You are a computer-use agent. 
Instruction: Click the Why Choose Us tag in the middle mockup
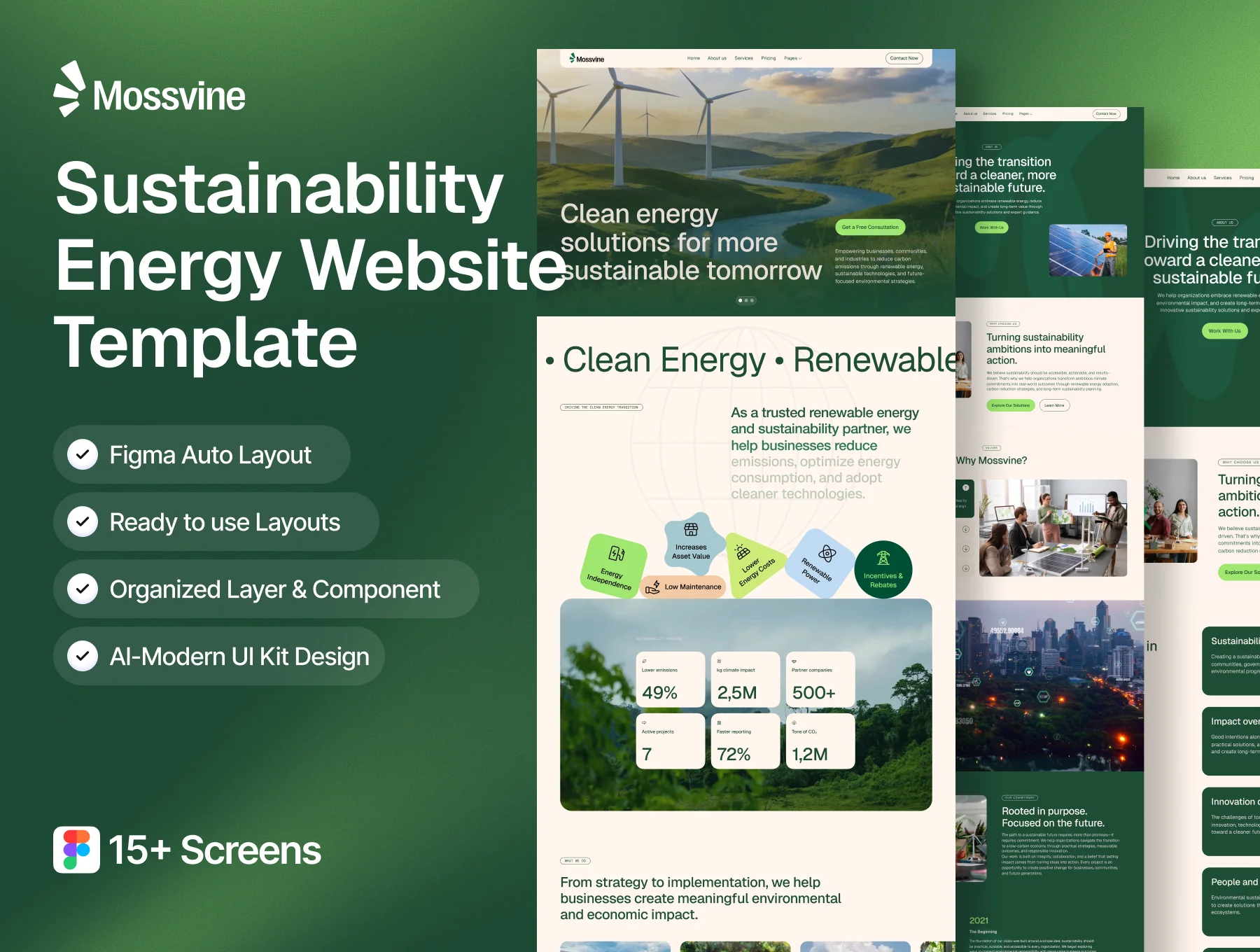[x=1003, y=324]
